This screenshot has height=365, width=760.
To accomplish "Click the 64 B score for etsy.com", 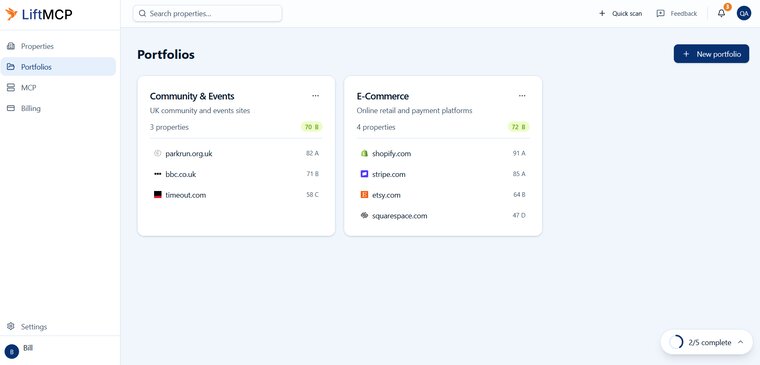I will 519,195.
